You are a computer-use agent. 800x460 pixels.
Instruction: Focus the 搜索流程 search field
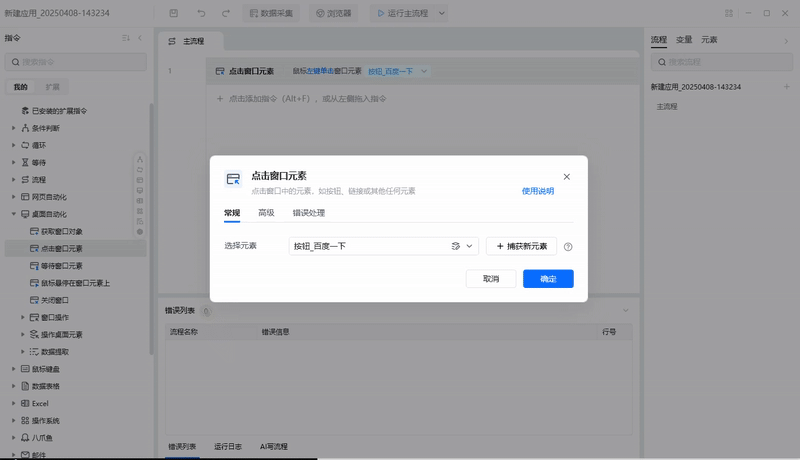point(721,62)
